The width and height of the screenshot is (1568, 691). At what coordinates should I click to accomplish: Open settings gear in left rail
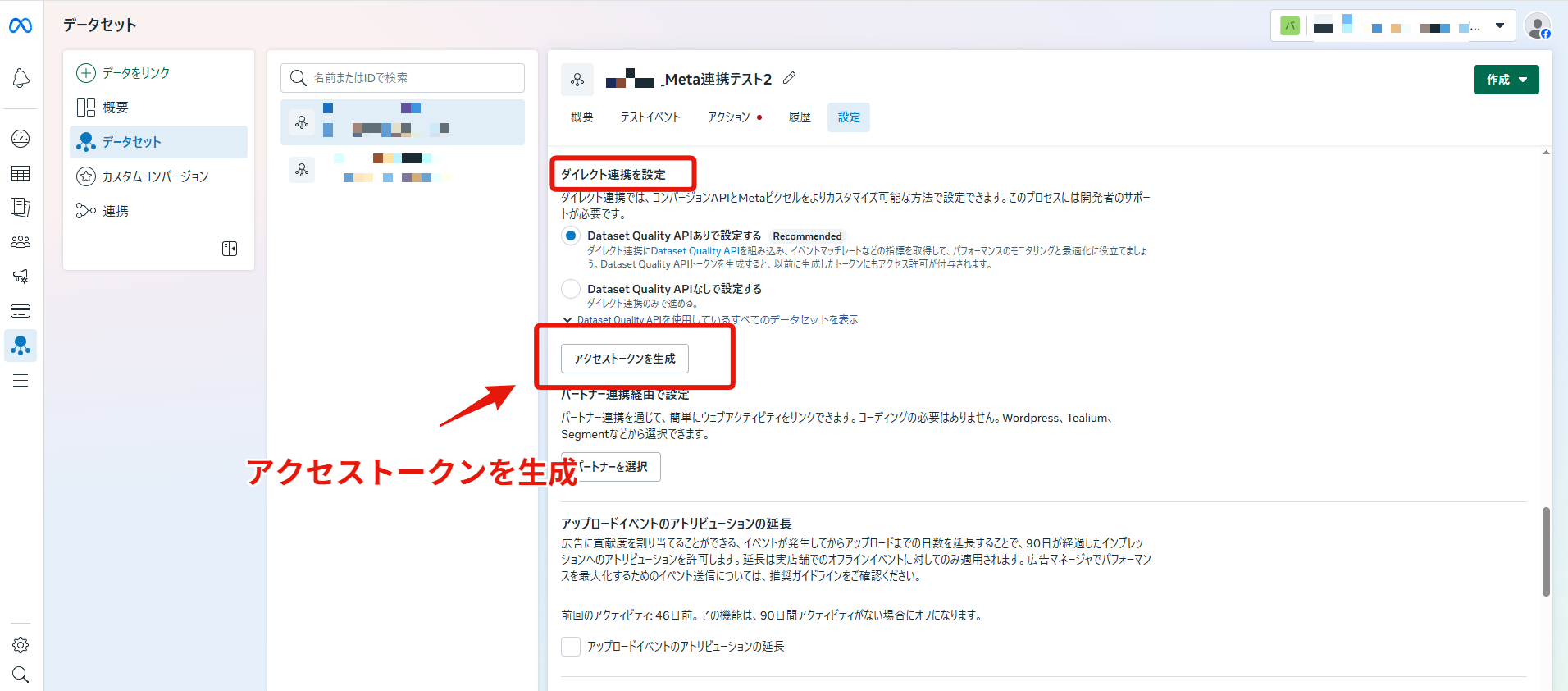coord(21,645)
